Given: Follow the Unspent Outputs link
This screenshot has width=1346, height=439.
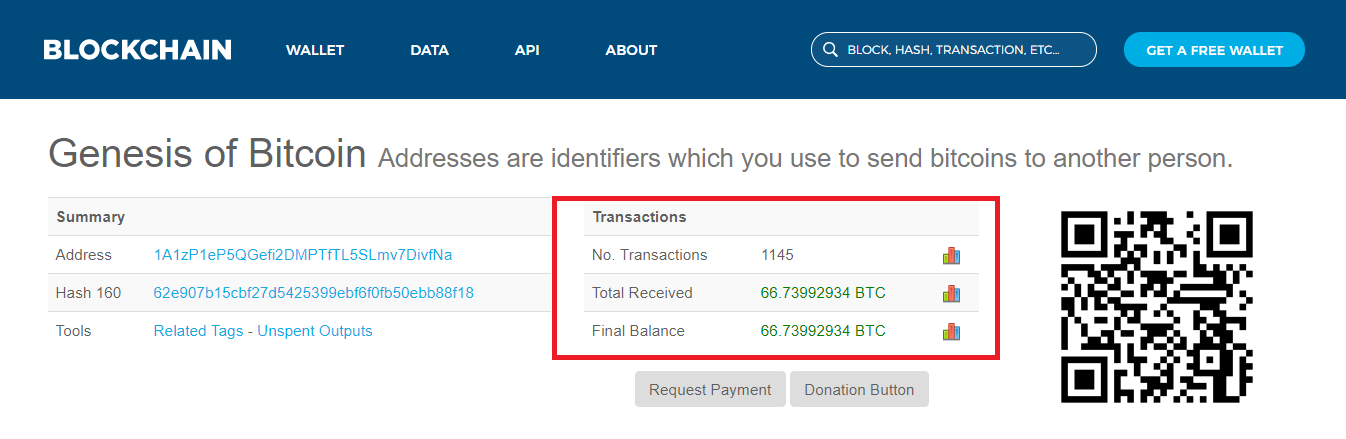Looking at the screenshot, I should click(x=315, y=331).
